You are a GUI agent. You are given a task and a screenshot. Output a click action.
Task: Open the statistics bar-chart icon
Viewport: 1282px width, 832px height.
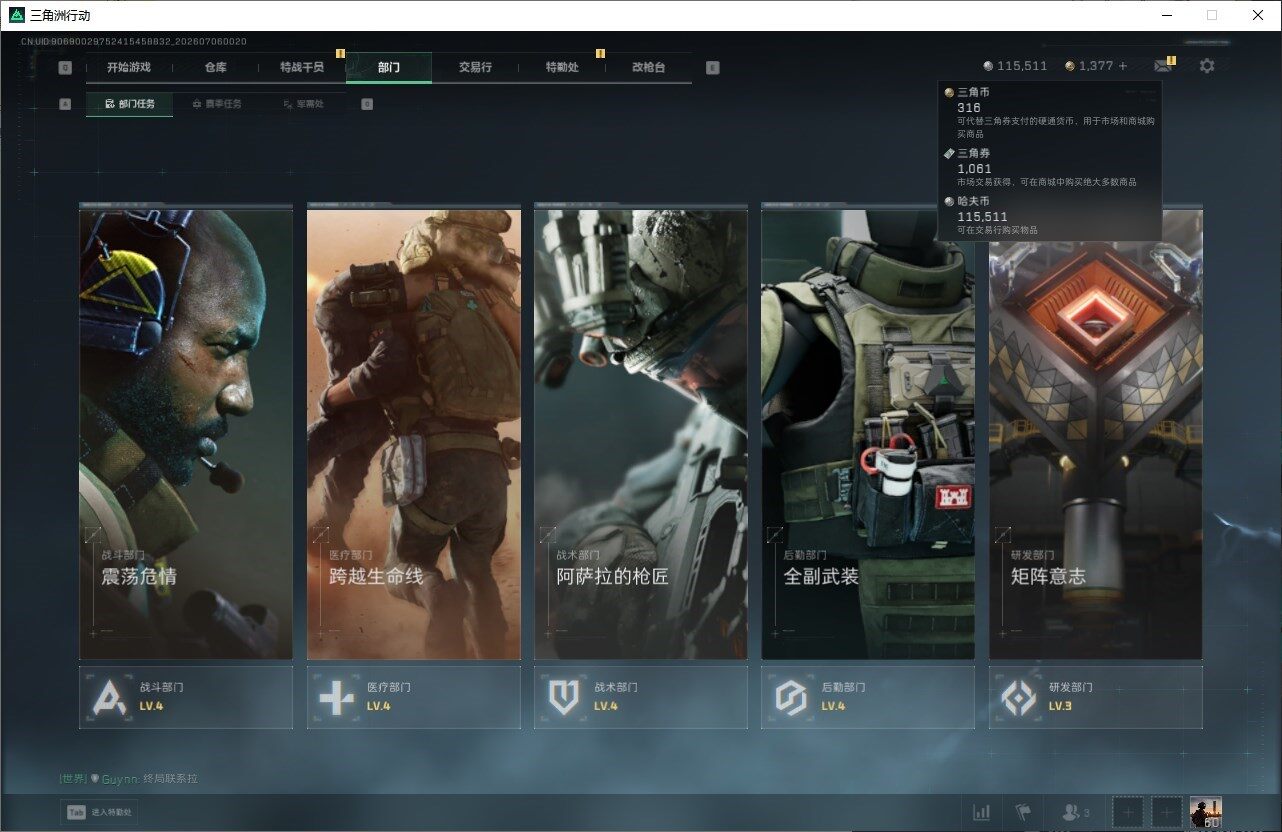coord(982,812)
